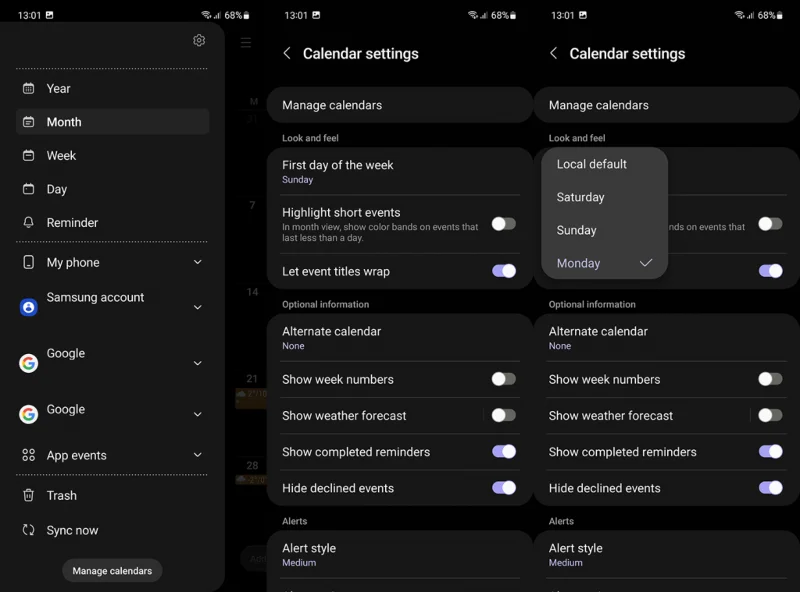Tap hamburger menu icon behind the drawer
Screen dimensions: 800x592
tap(246, 42)
